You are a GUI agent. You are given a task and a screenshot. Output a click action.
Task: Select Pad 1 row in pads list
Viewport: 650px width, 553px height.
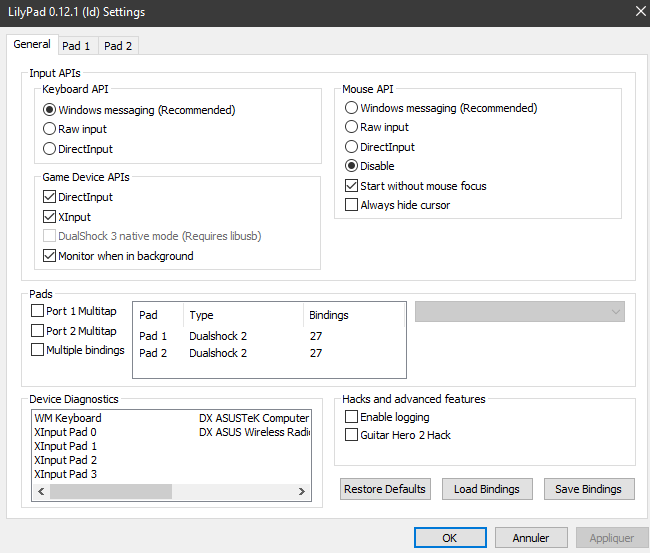(153, 337)
